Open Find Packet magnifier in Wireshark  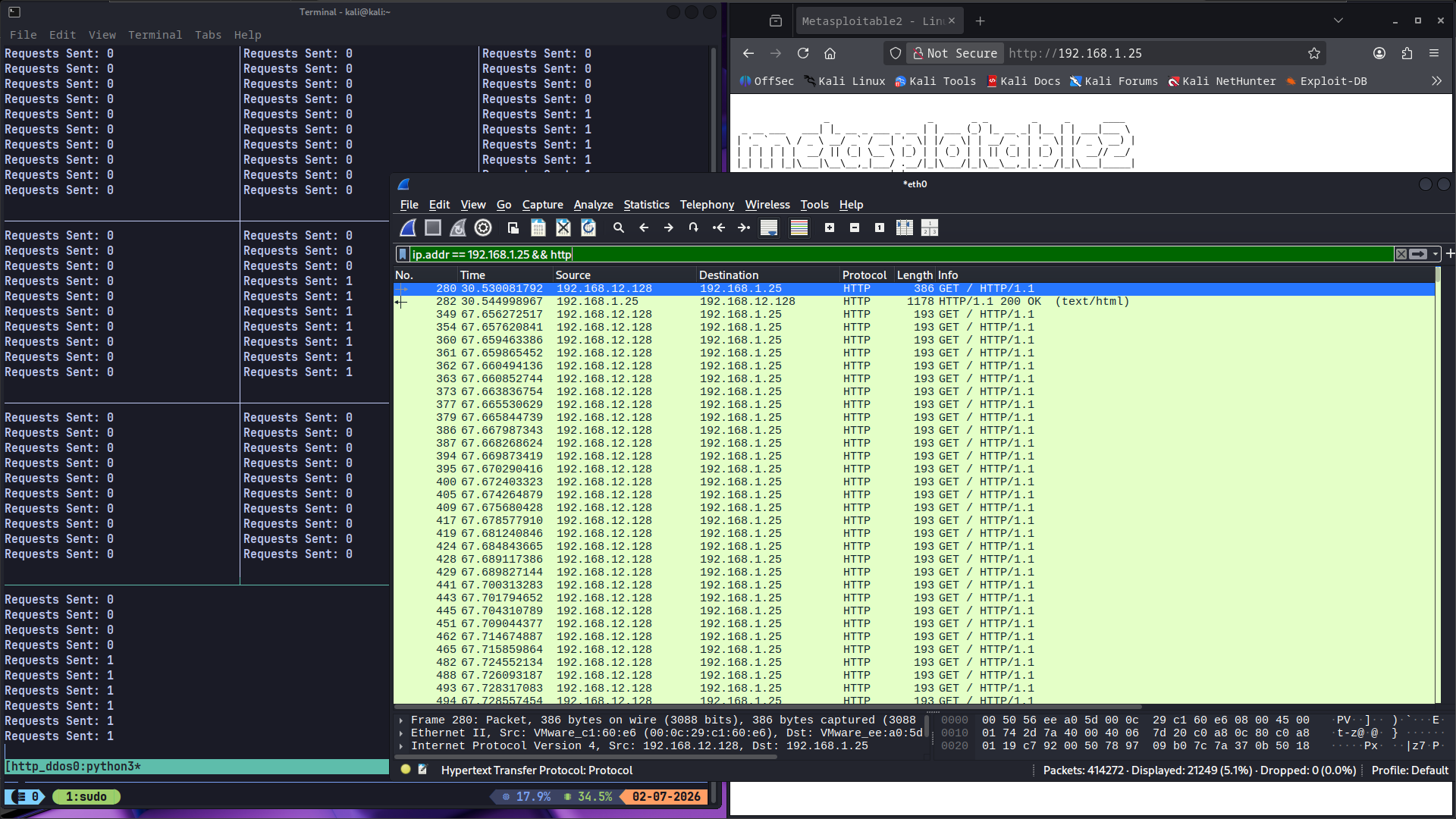619,227
